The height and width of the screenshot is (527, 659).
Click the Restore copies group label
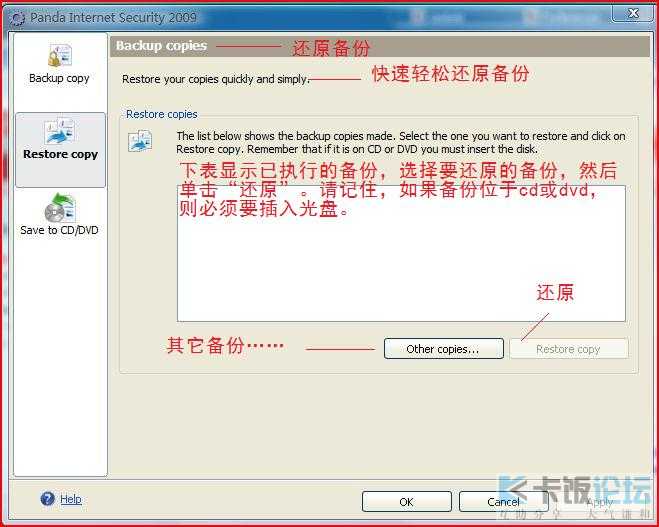162,114
